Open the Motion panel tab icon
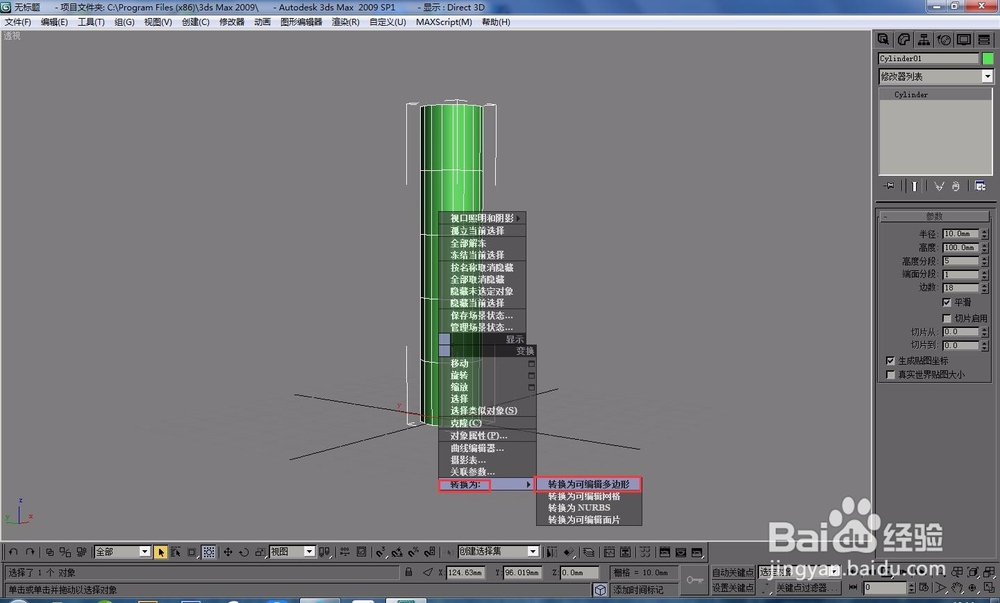Screen dimensions: 1000x603 (944, 40)
